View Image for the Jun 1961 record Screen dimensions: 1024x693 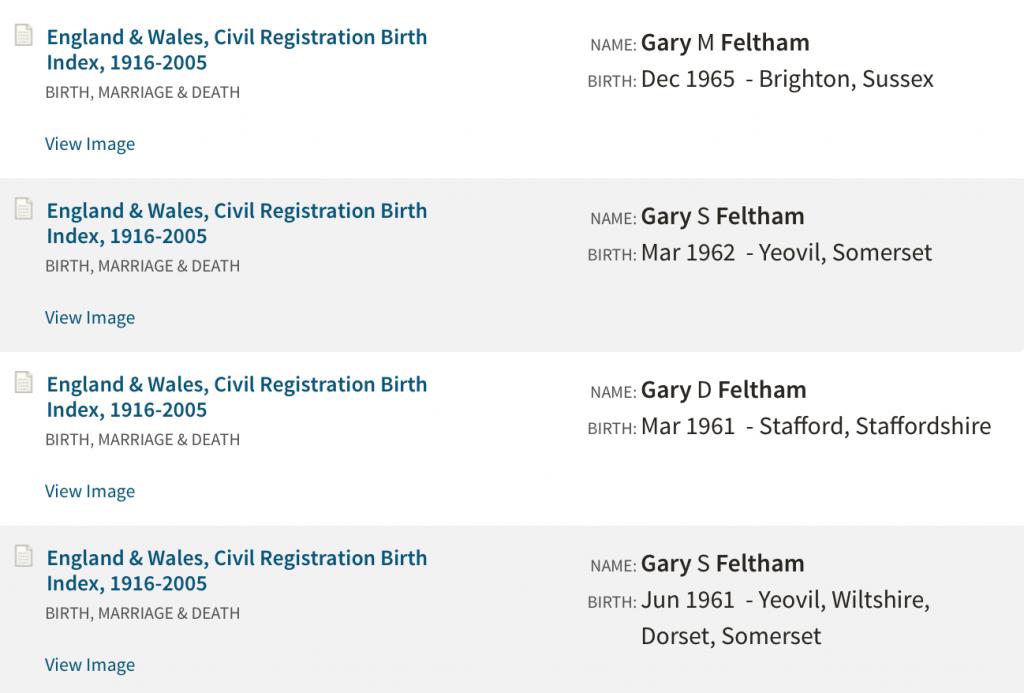pos(90,665)
